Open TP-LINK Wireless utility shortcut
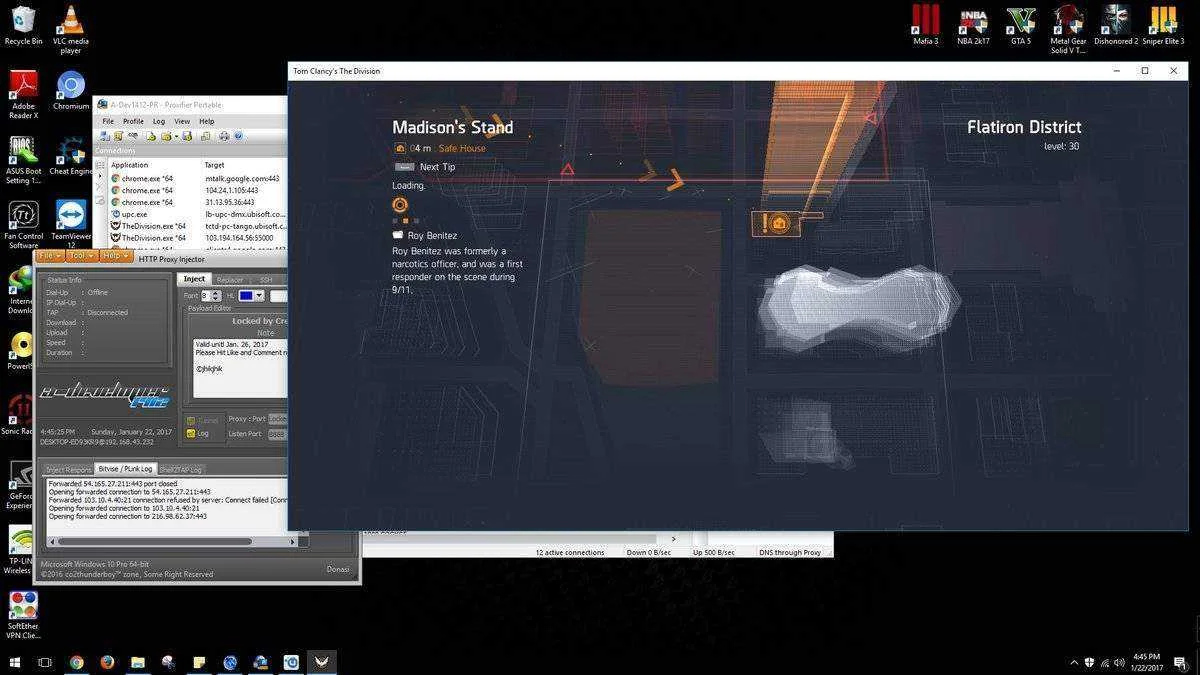This screenshot has width=1200, height=675. tap(20, 550)
